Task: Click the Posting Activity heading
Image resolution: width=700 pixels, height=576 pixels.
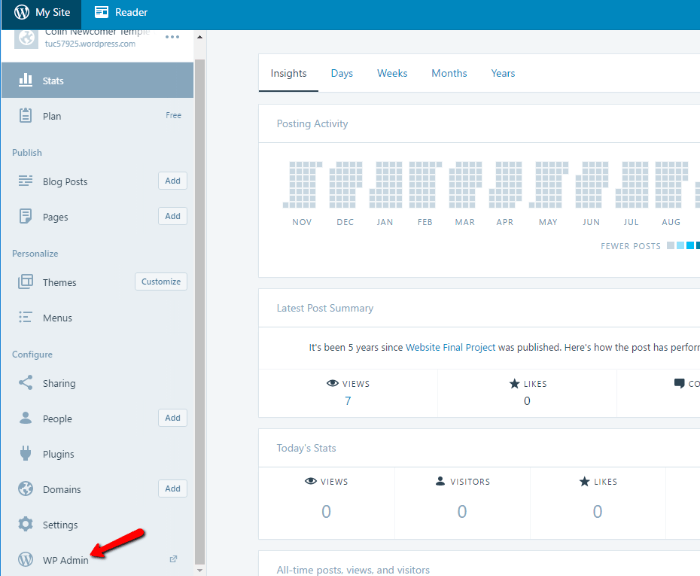Action: pyautogui.click(x=312, y=124)
